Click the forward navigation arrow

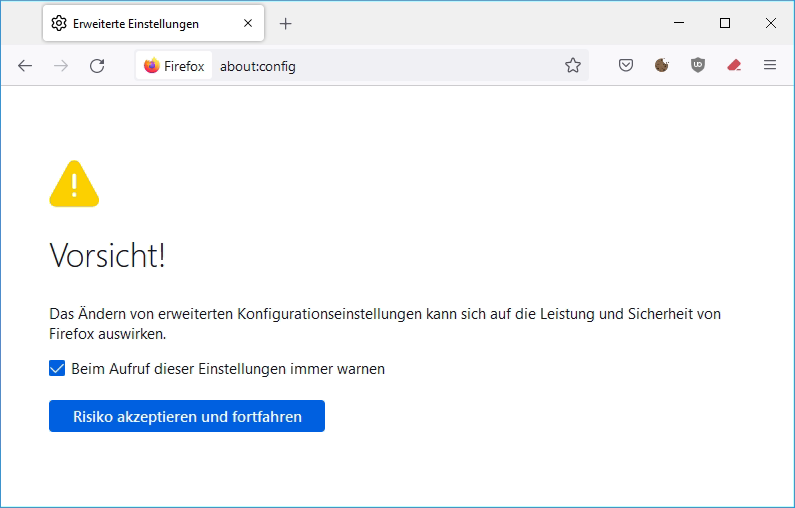point(61,66)
